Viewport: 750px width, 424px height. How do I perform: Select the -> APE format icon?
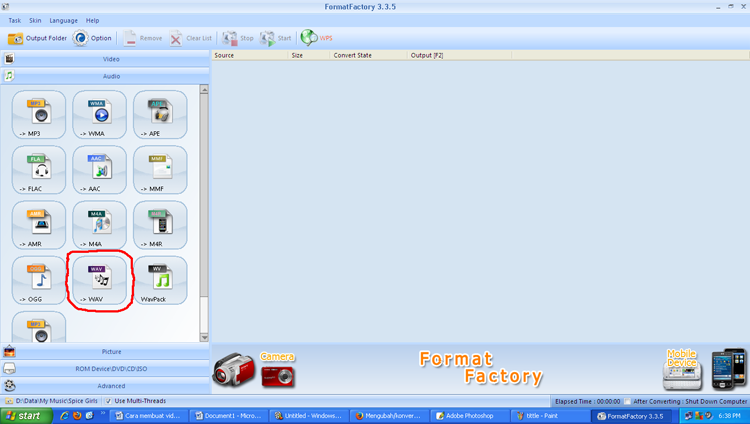160,115
